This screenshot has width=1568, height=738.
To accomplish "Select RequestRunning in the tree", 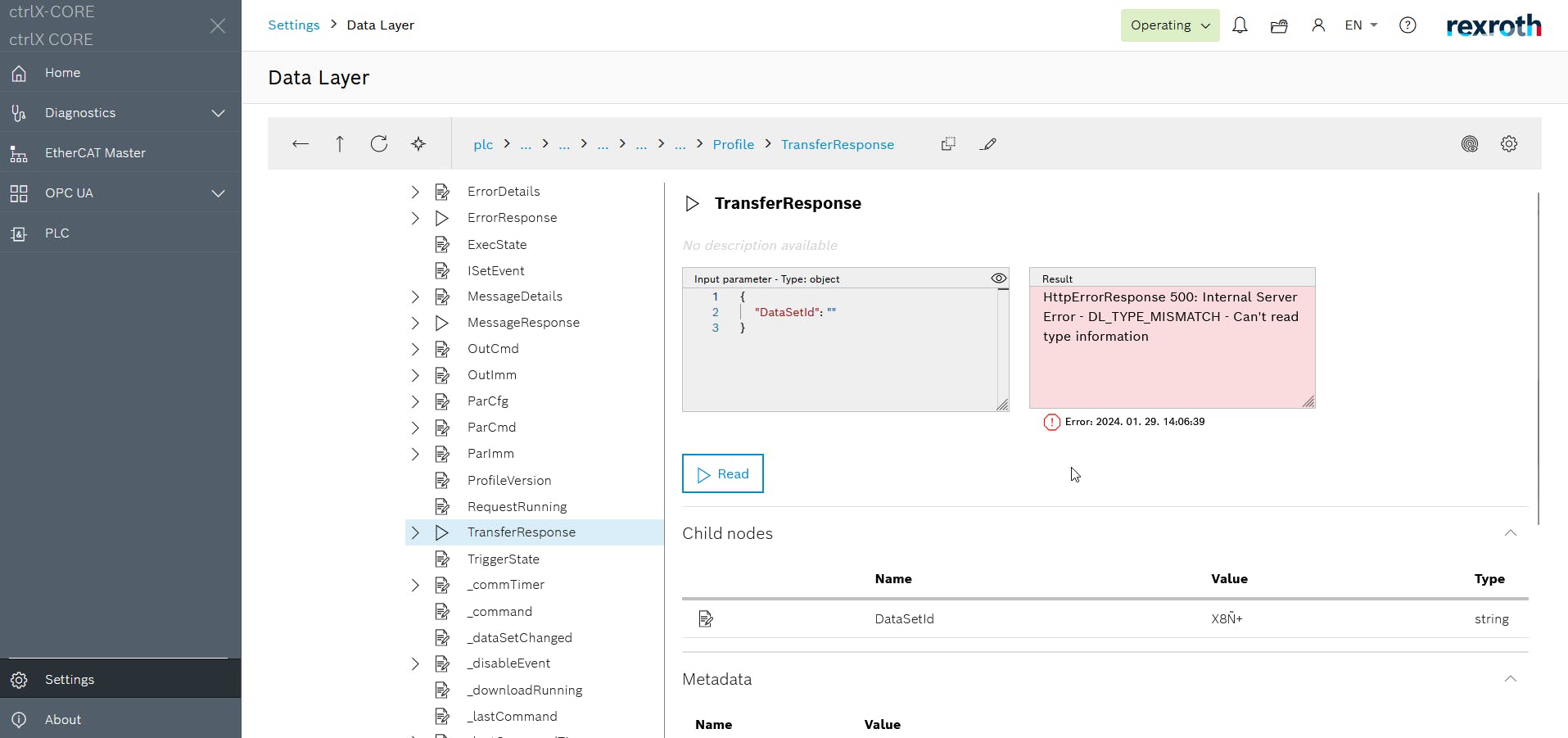I will tap(517, 507).
